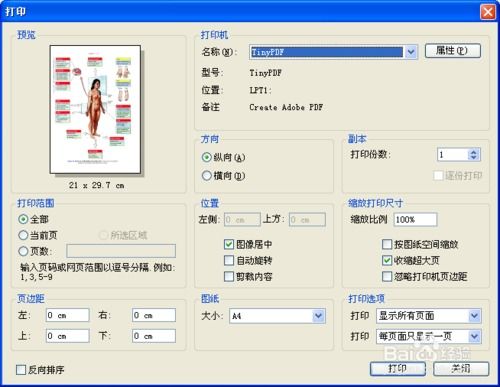This screenshot has width=500, height=387.
Task: Increase the 打印份数 copies spinner
Action: 473,151
